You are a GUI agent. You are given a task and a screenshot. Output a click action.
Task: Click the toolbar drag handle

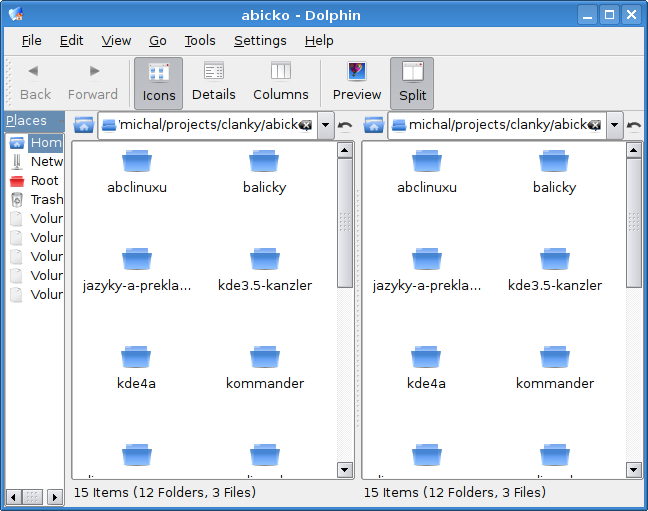click(x=9, y=83)
